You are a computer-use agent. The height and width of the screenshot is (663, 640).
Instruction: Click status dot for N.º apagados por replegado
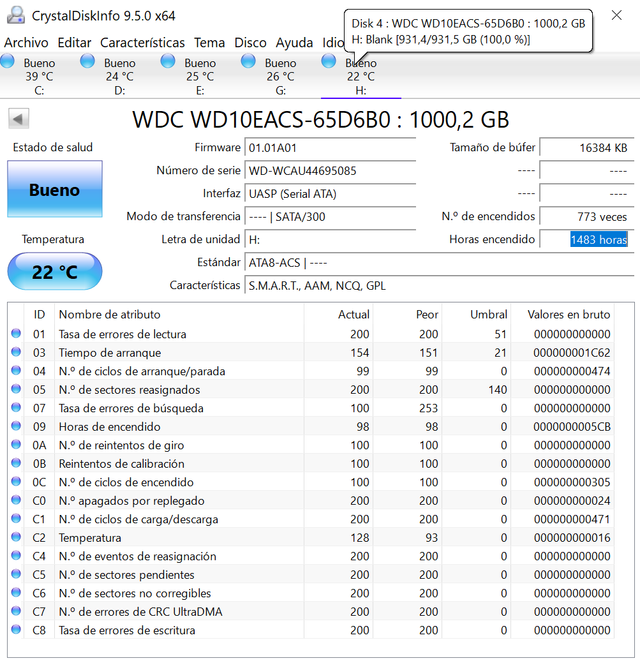16,500
